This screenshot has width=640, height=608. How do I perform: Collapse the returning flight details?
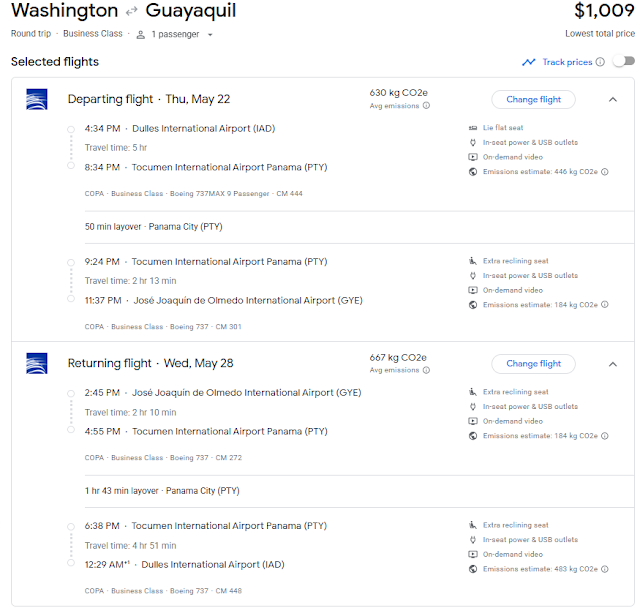613,364
